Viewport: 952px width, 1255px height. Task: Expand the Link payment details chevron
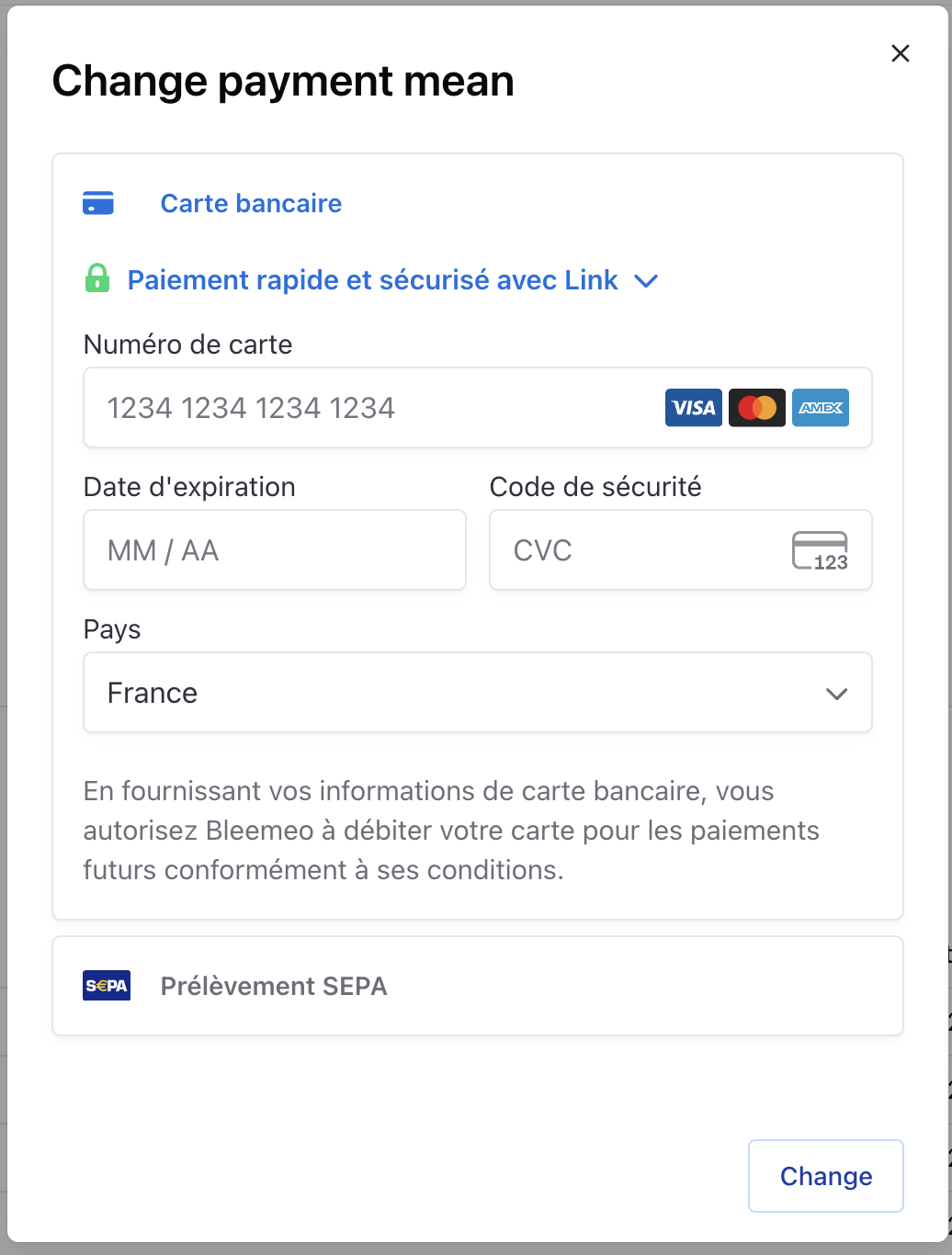[646, 280]
